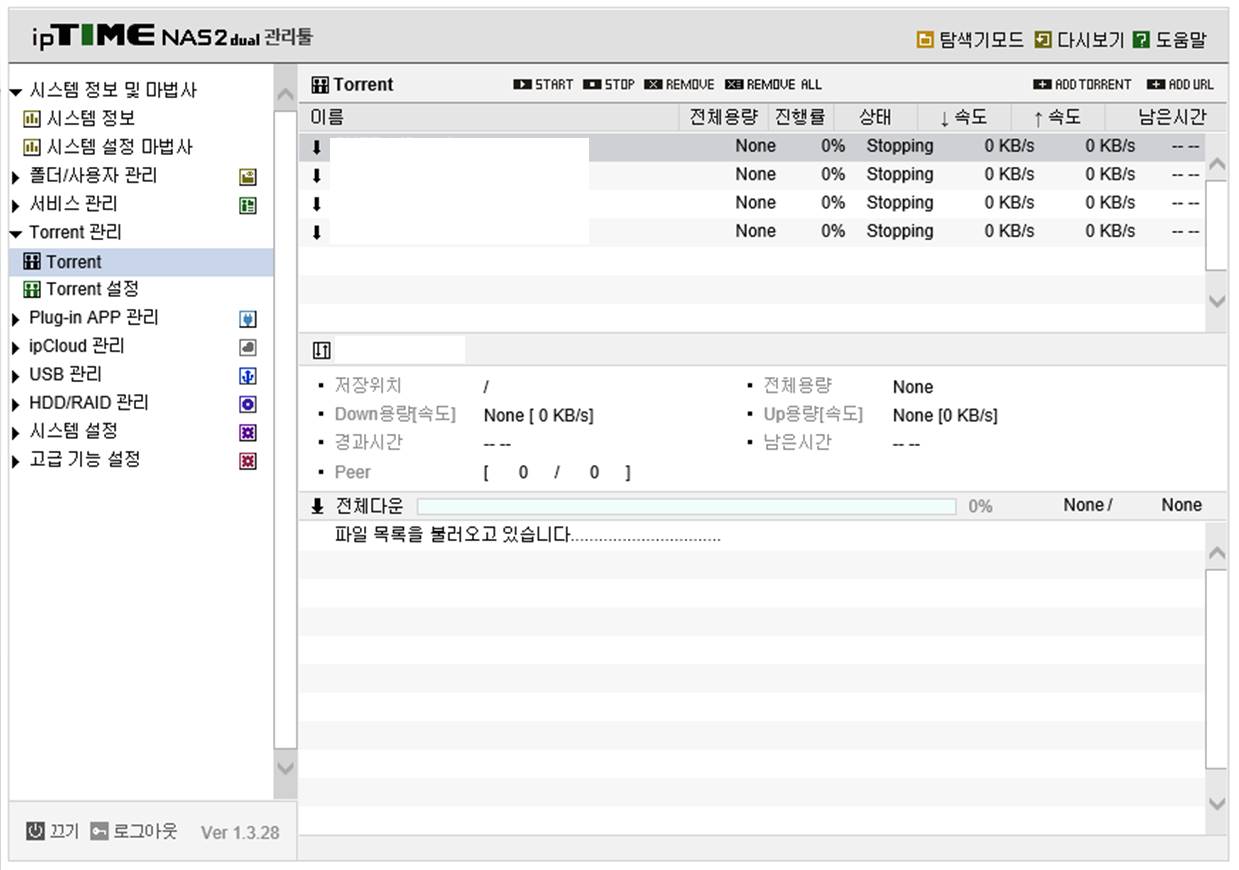Image resolution: width=1239 pixels, height=870 pixels.
Task: Click ADD TORRENT button
Action: click(1083, 85)
